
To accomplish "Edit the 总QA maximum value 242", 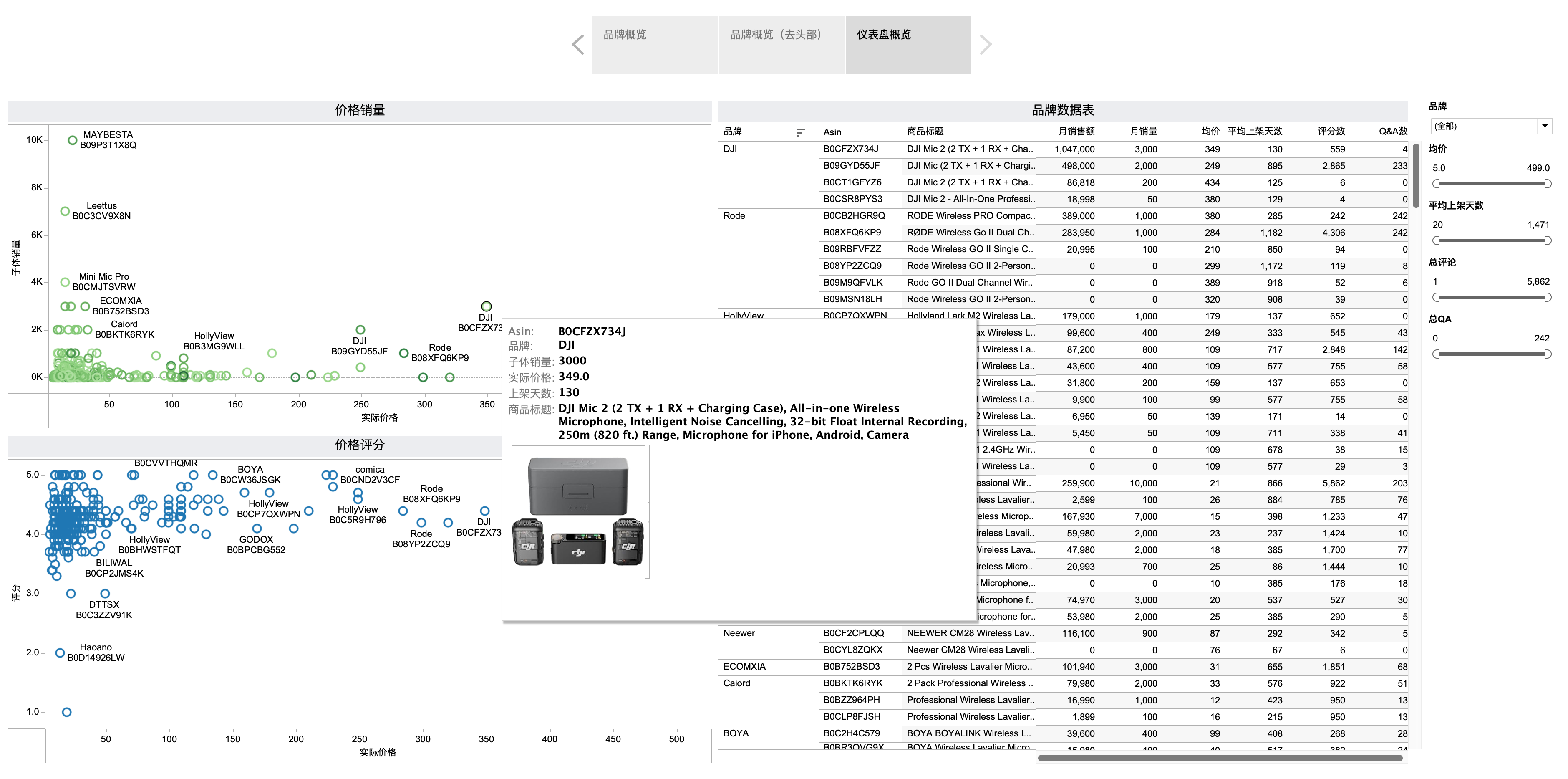I will pyautogui.click(x=1542, y=338).
